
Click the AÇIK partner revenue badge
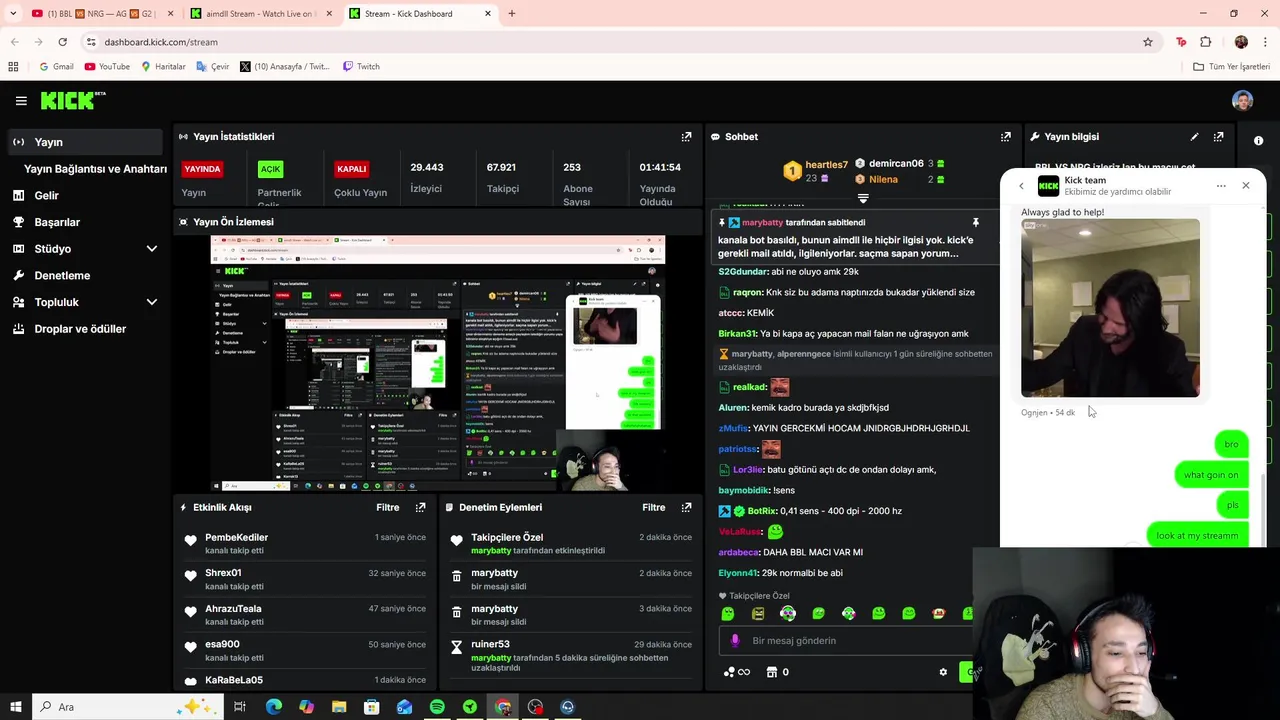click(270, 169)
